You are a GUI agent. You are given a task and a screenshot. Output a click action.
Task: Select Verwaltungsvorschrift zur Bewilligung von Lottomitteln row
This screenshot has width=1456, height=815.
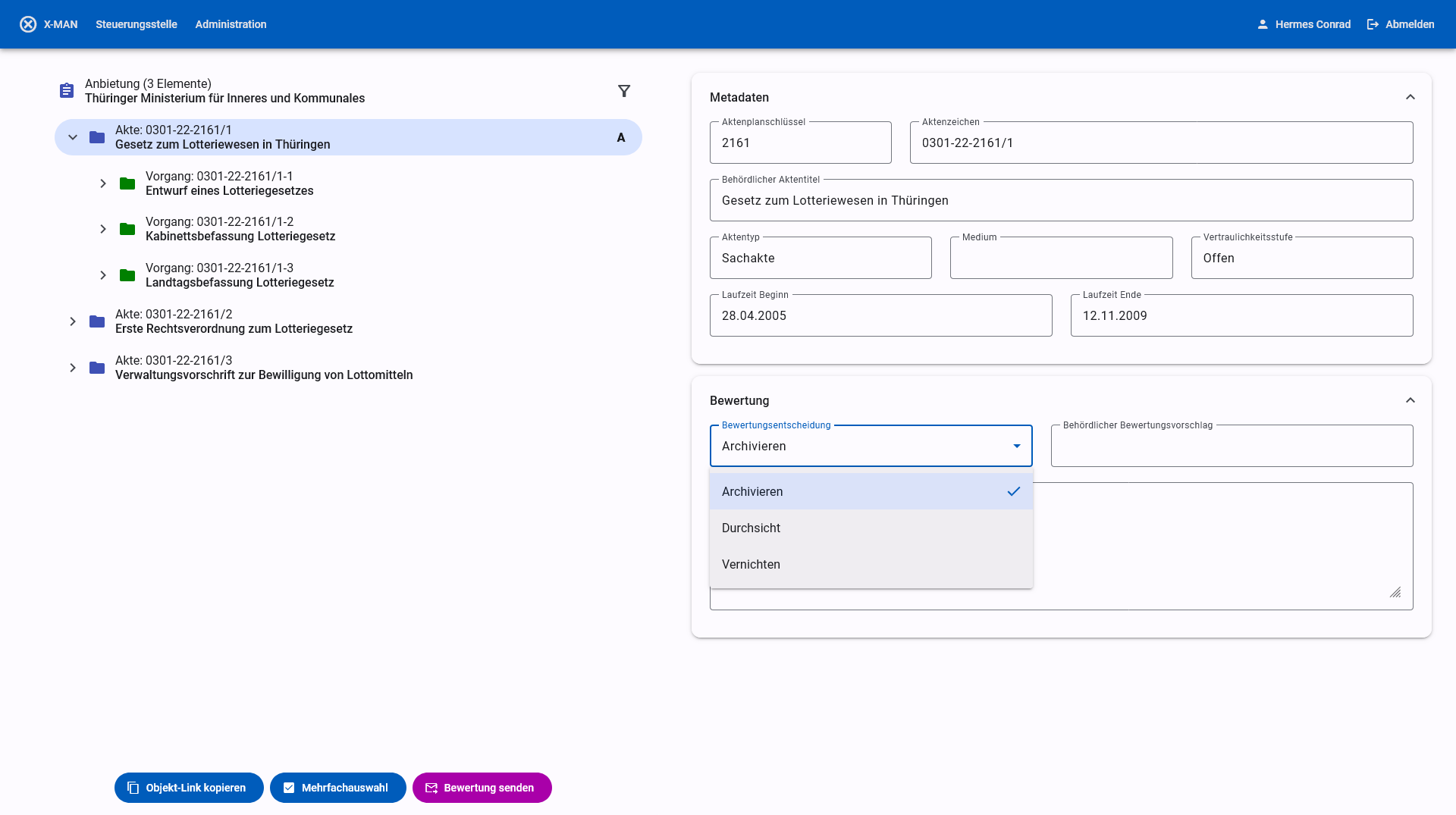tap(348, 368)
